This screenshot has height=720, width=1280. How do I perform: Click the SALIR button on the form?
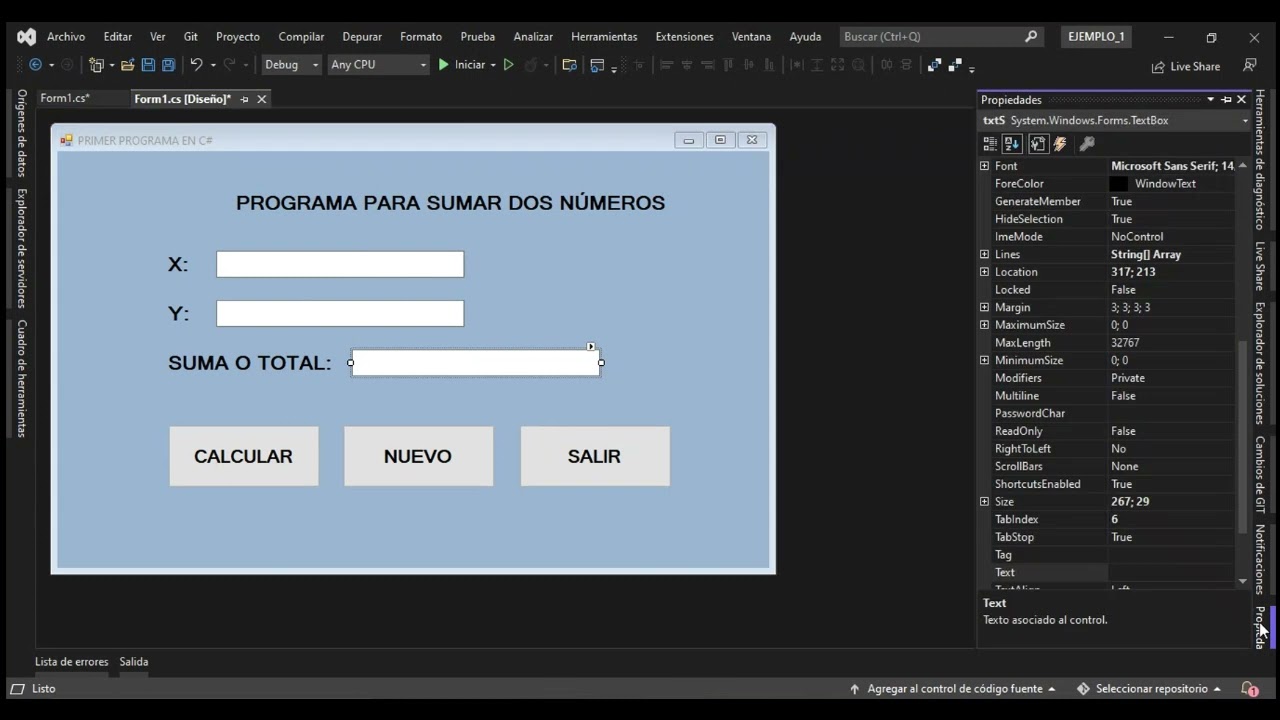595,456
